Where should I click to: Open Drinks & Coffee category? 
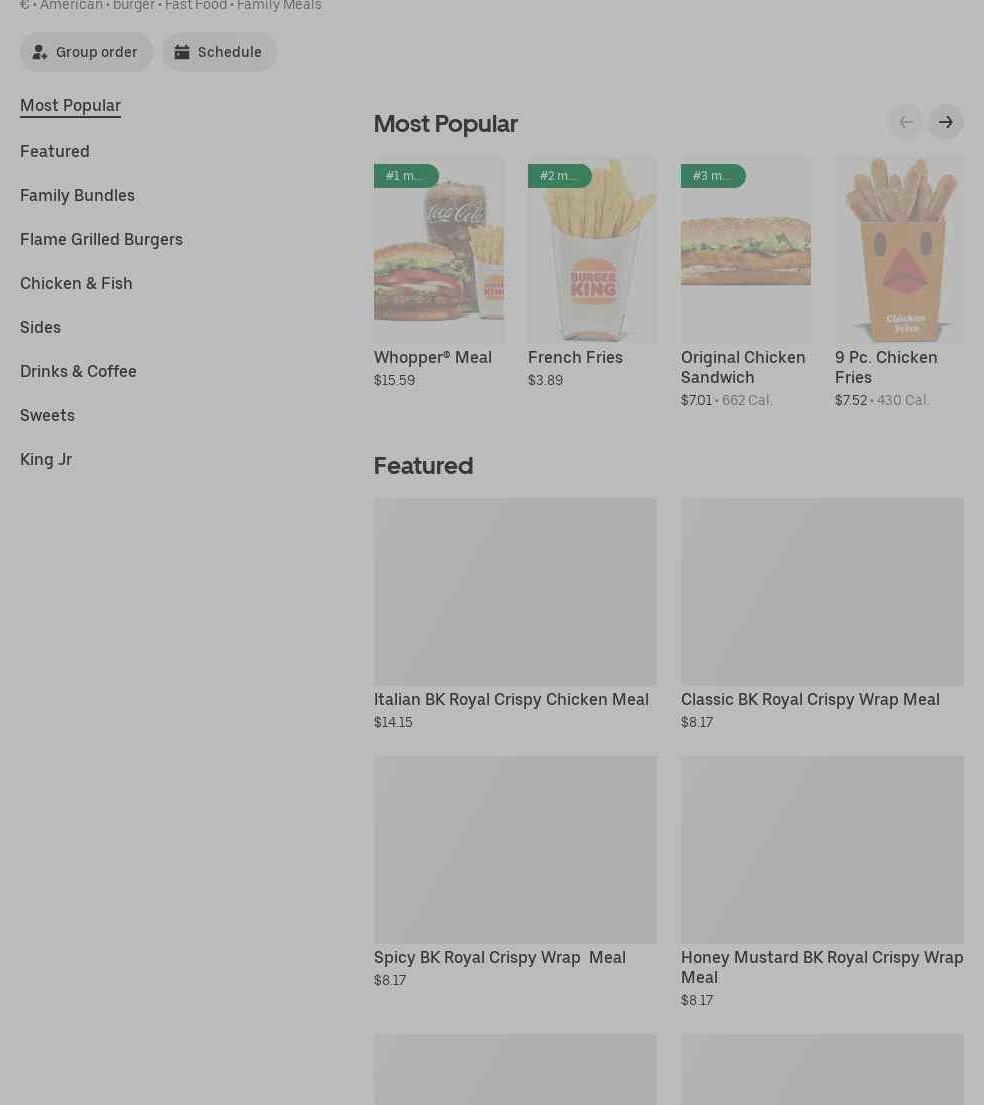point(78,371)
